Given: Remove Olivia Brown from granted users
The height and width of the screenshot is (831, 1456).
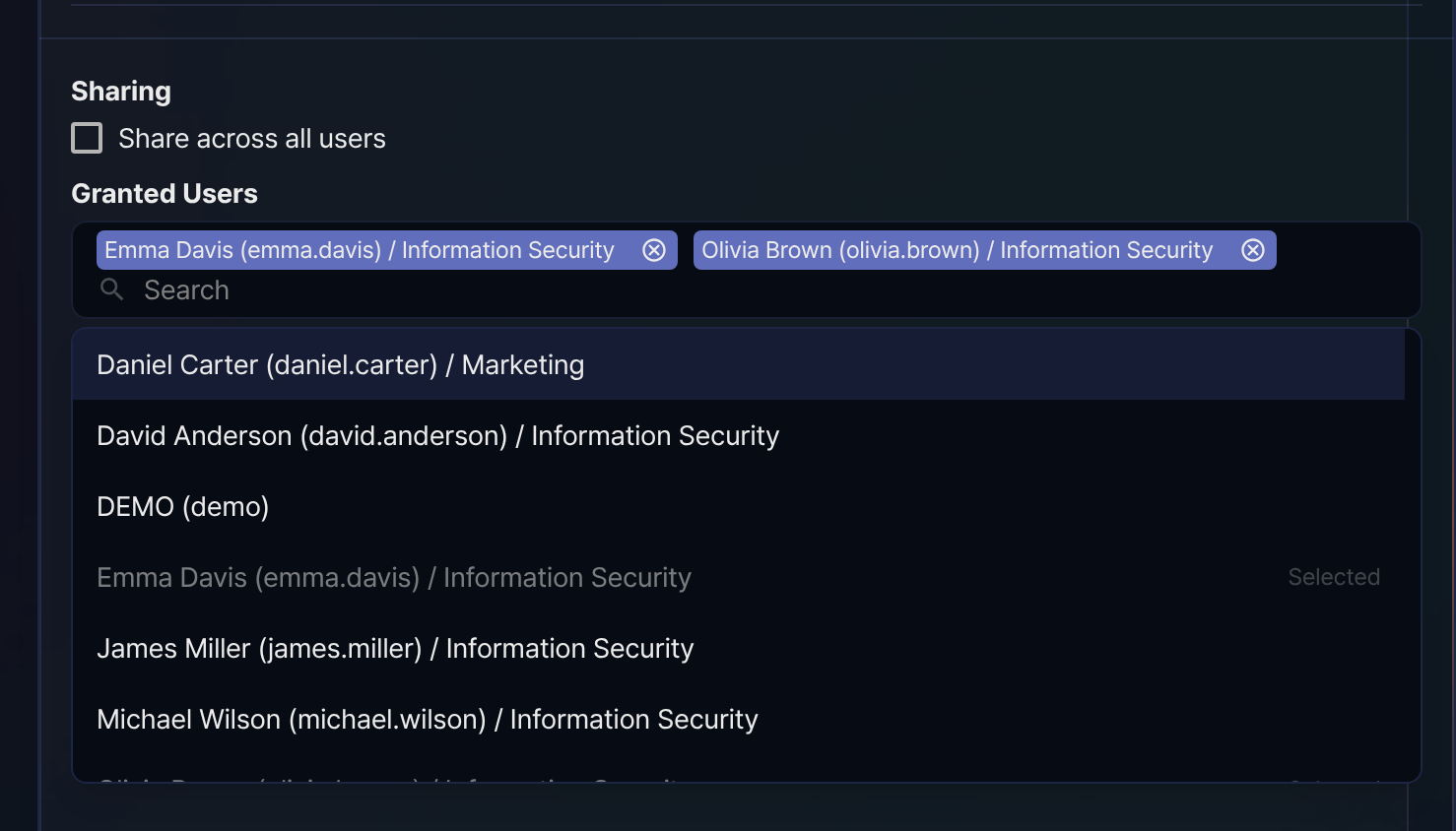Looking at the screenshot, I should [1253, 250].
